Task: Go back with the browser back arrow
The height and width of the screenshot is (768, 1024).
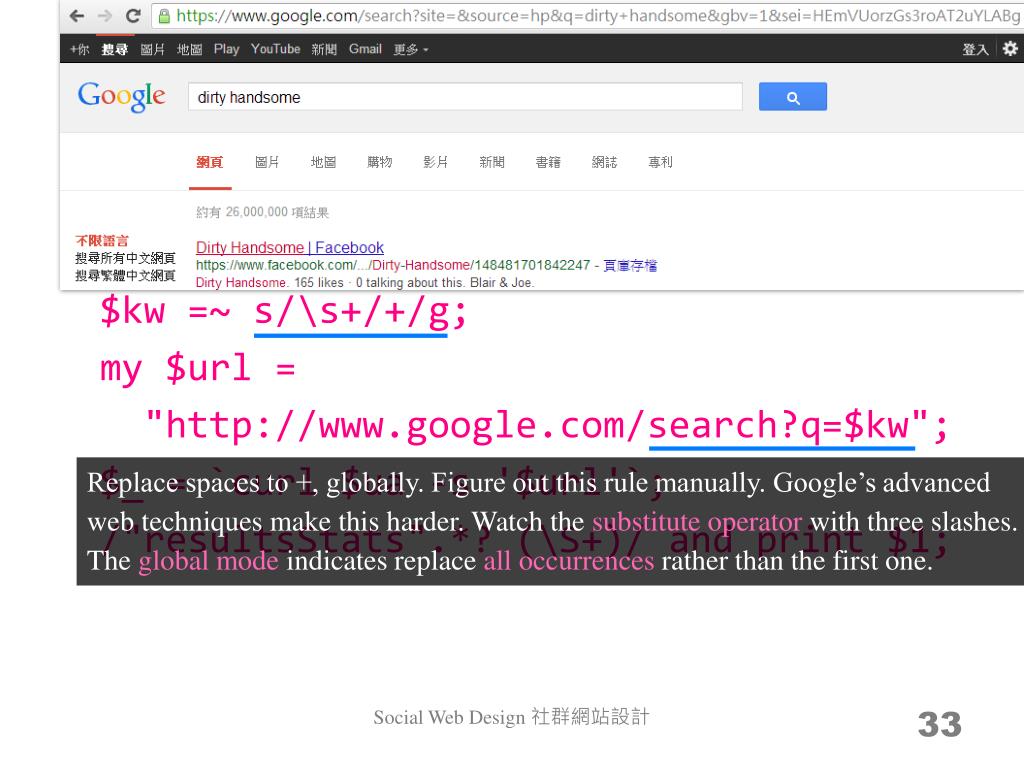Action: click(77, 16)
